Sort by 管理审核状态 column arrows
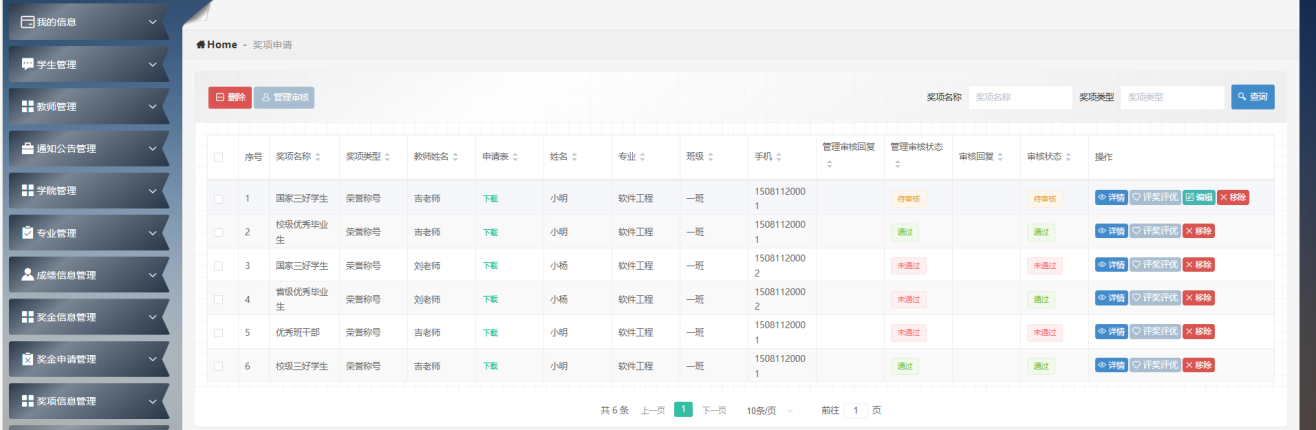The height and width of the screenshot is (430, 1316). tap(896, 165)
